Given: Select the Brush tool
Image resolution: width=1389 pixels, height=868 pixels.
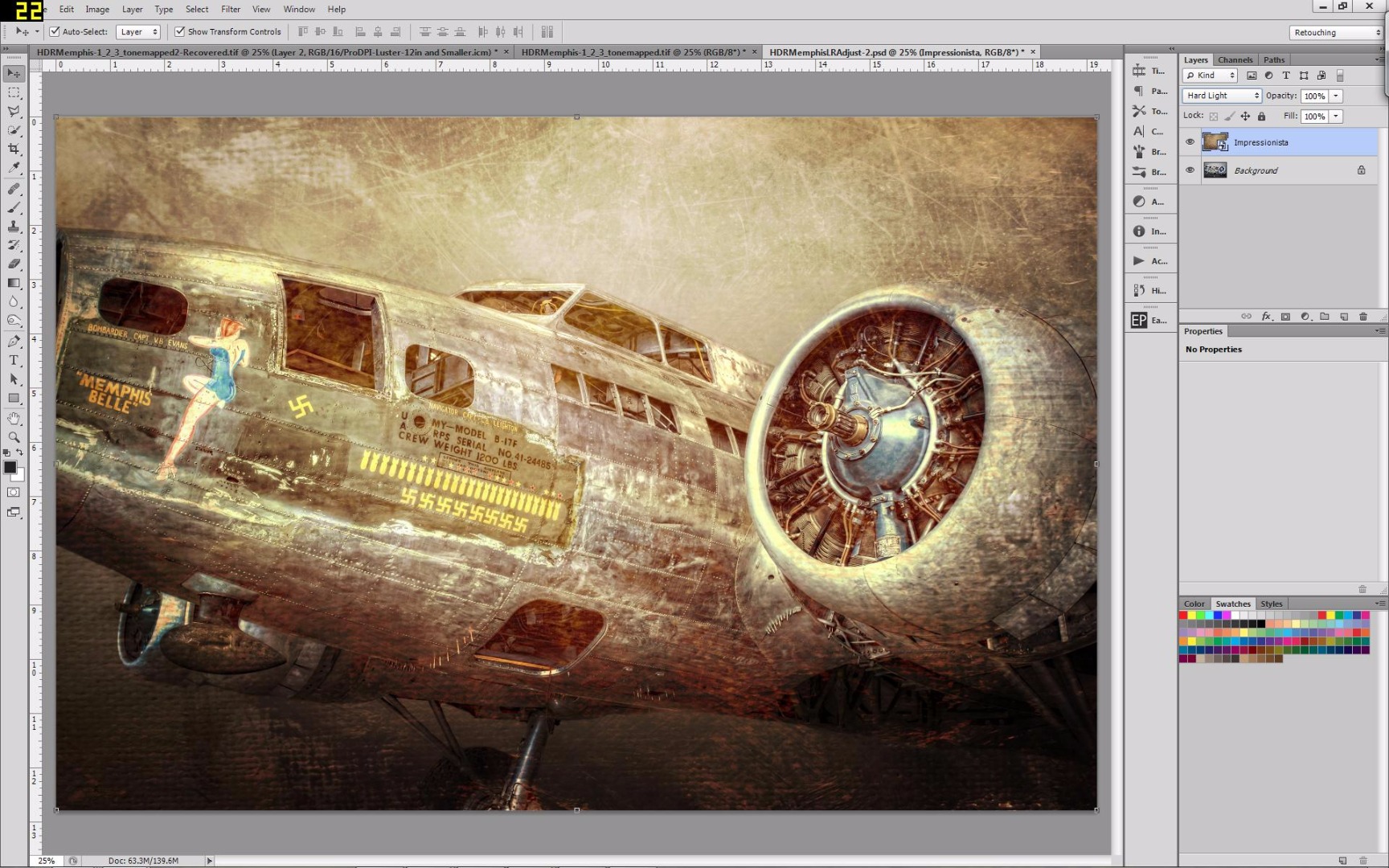Looking at the screenshot, I should [14, 207].
